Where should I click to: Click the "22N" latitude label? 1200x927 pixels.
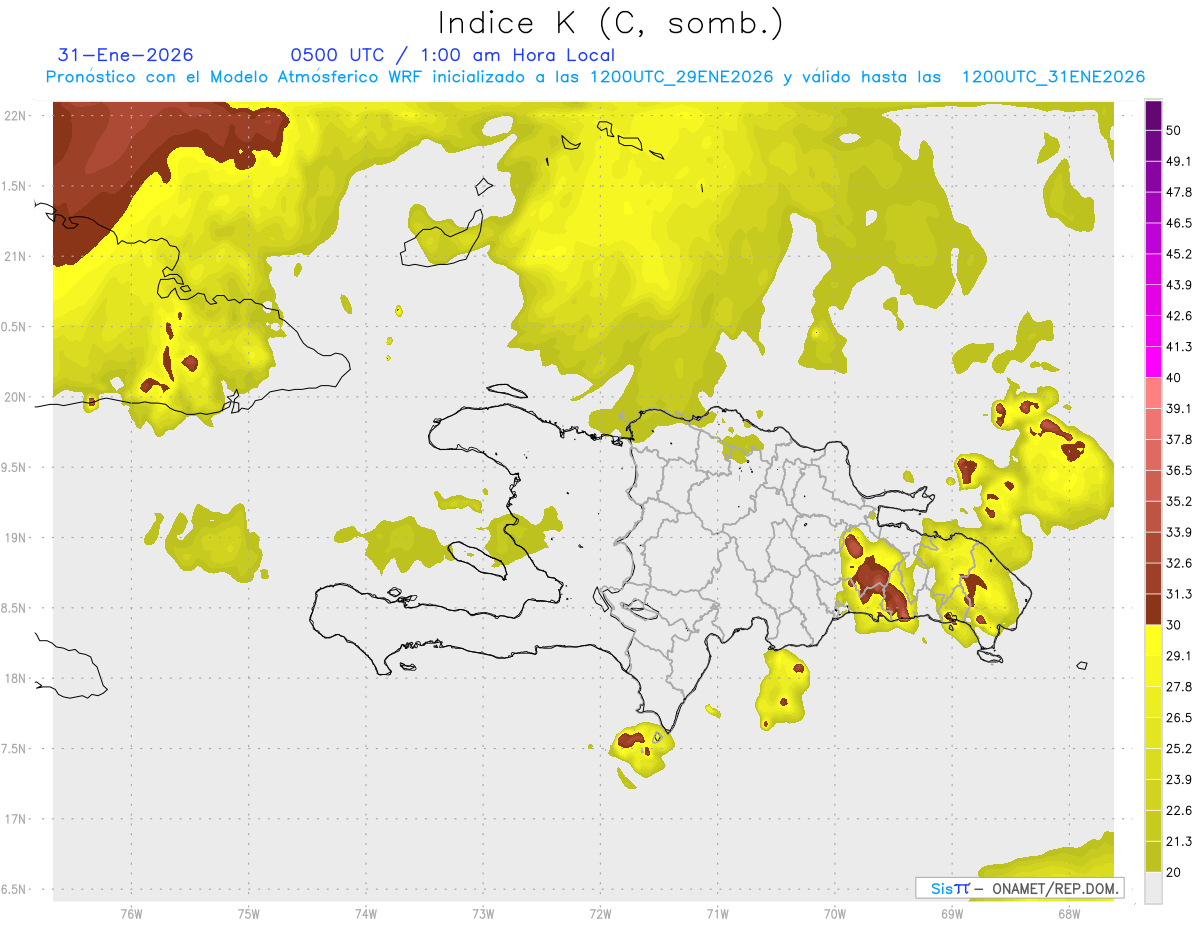tap(16, 116)
